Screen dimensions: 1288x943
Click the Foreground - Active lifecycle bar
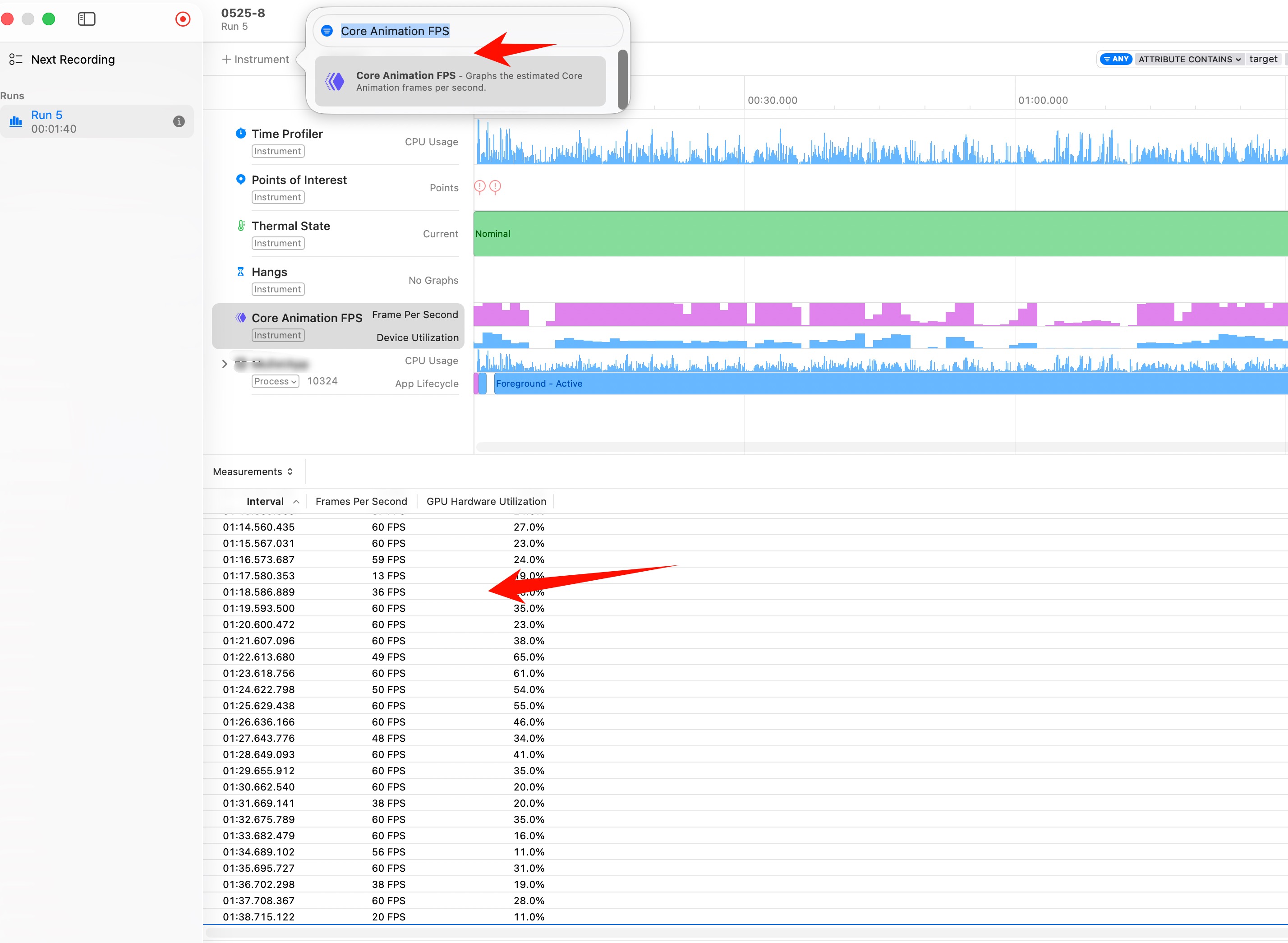[891, 384]
